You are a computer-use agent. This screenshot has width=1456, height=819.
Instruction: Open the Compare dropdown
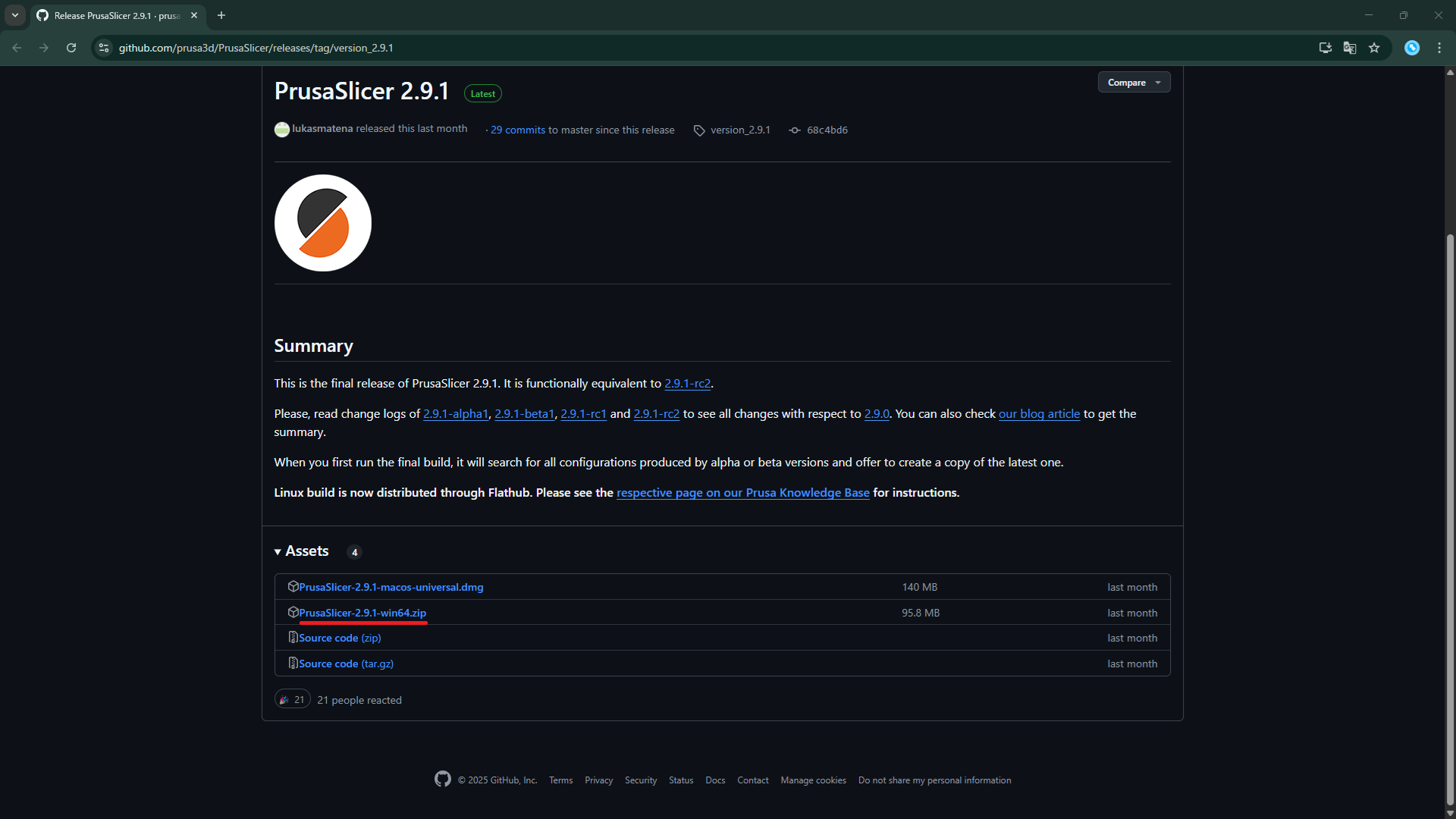click(1134, 82)
